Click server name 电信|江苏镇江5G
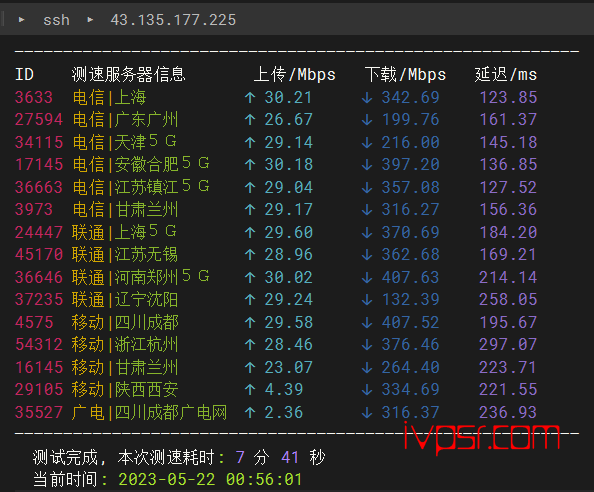The height and width of the screenshot is (492, 594). (x=141, y=187)
